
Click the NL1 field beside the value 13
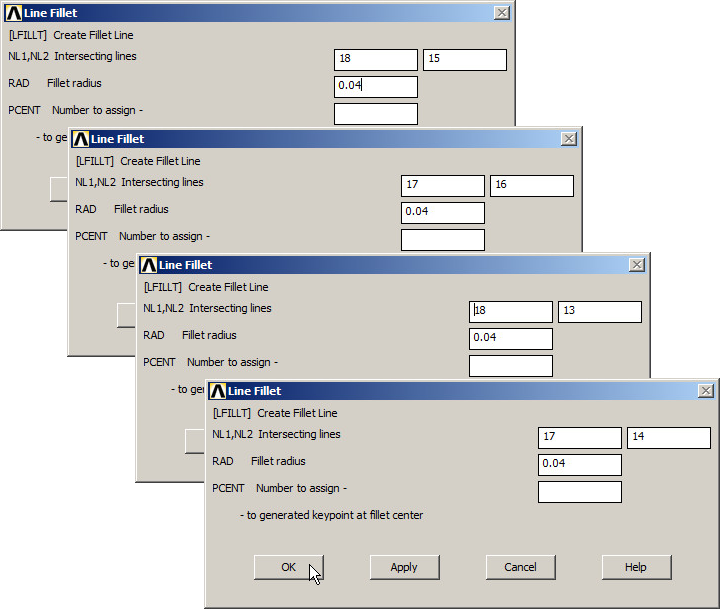tap(511, 312)
